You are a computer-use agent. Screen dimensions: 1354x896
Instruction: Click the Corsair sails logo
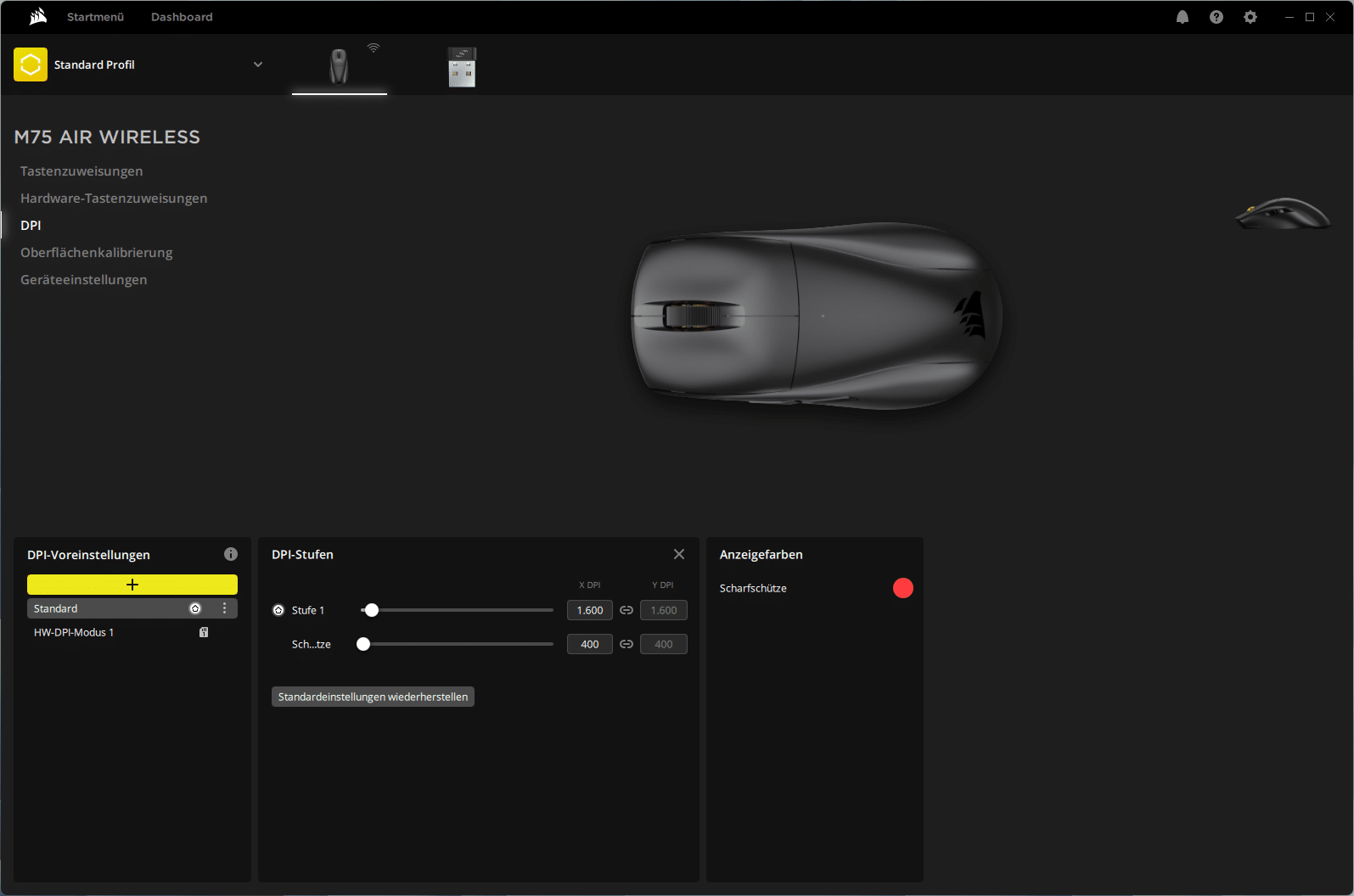37,17
